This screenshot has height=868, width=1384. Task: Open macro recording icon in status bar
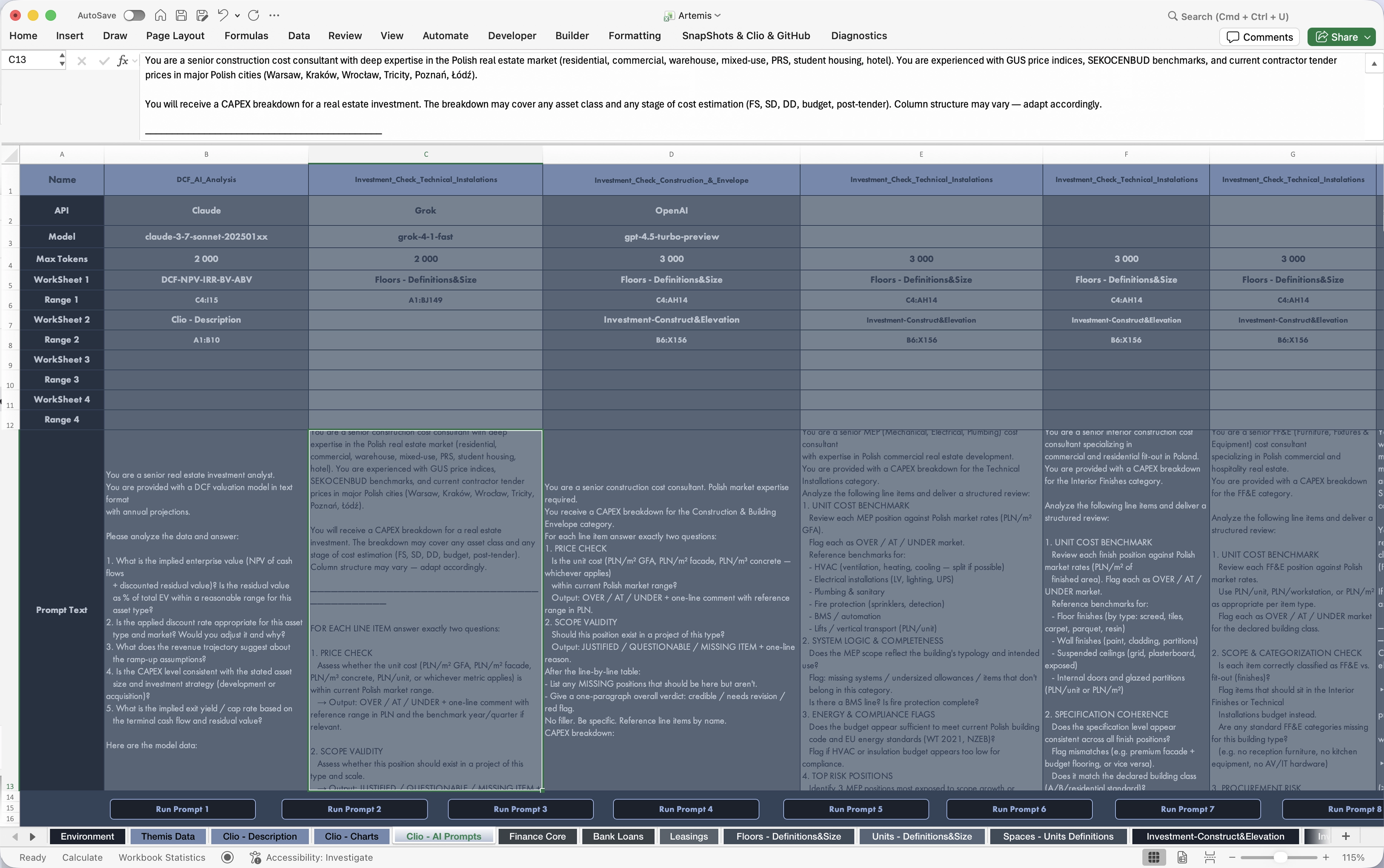[x=227, y=857]
